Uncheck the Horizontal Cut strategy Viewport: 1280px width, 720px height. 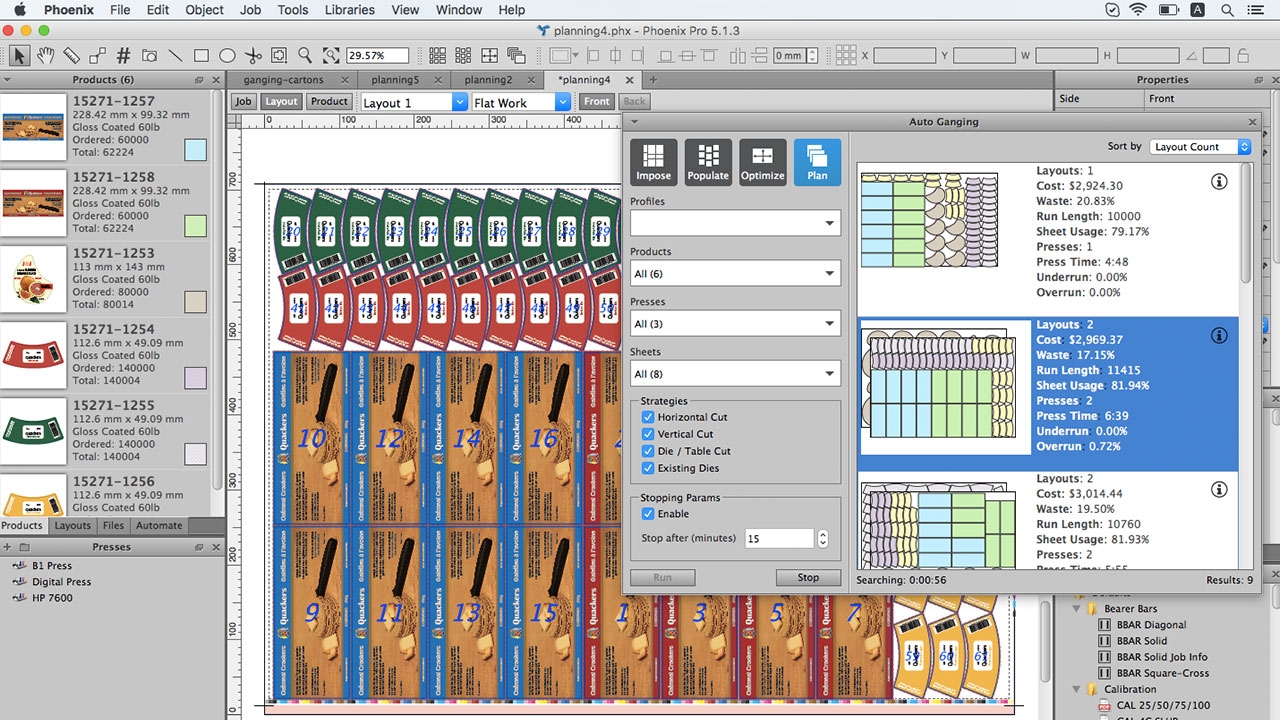pyautogui.click(x=648, y=417)
